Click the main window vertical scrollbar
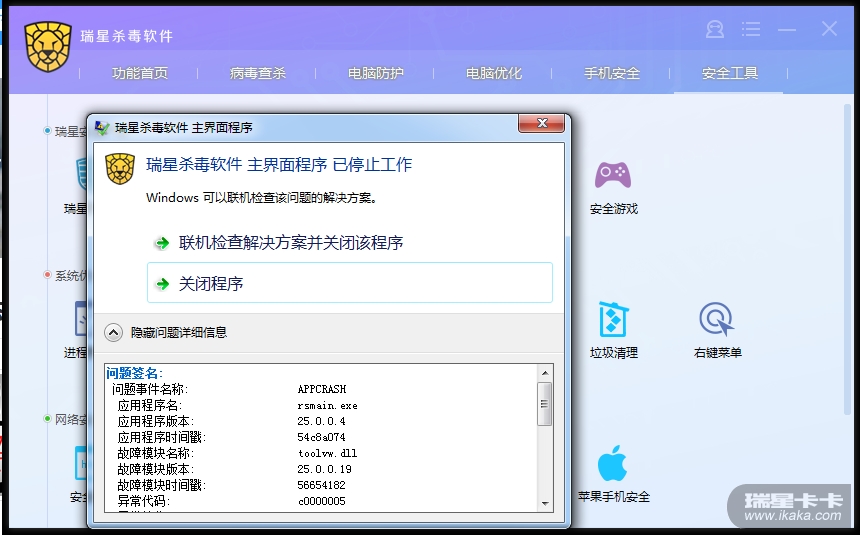 [x=847, y=258]
